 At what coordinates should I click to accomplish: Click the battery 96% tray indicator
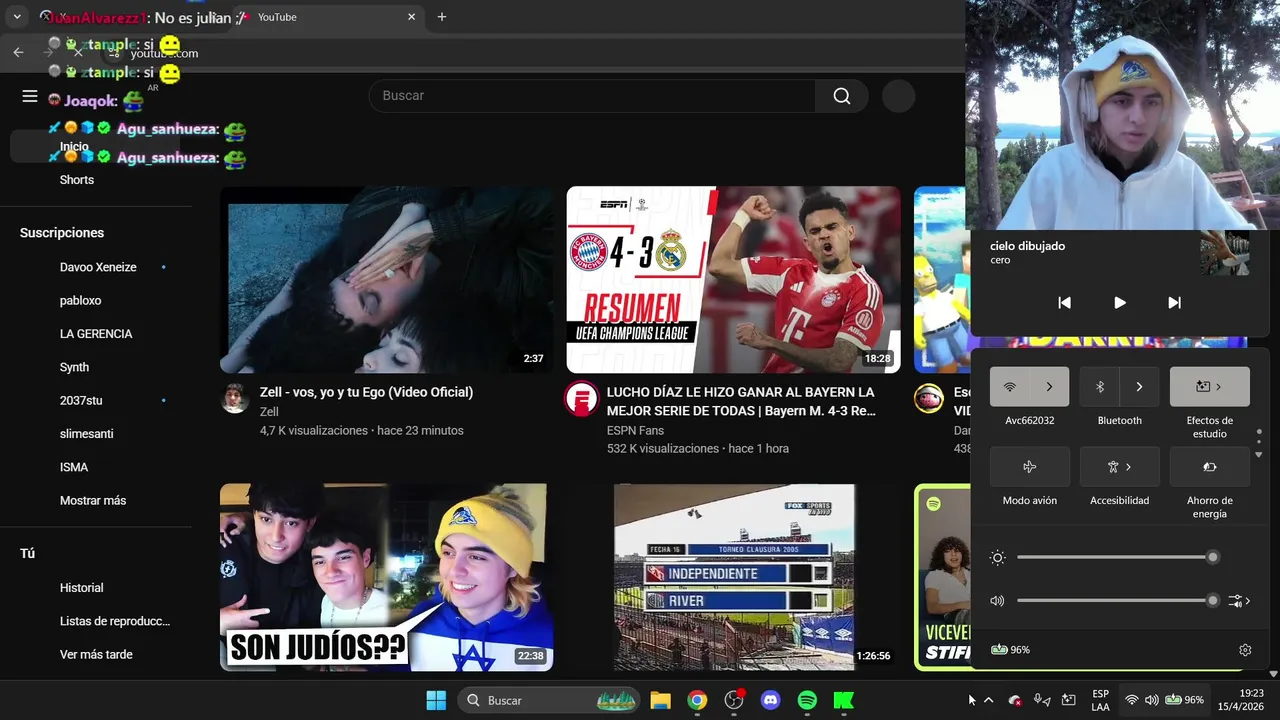point(1184,700)
